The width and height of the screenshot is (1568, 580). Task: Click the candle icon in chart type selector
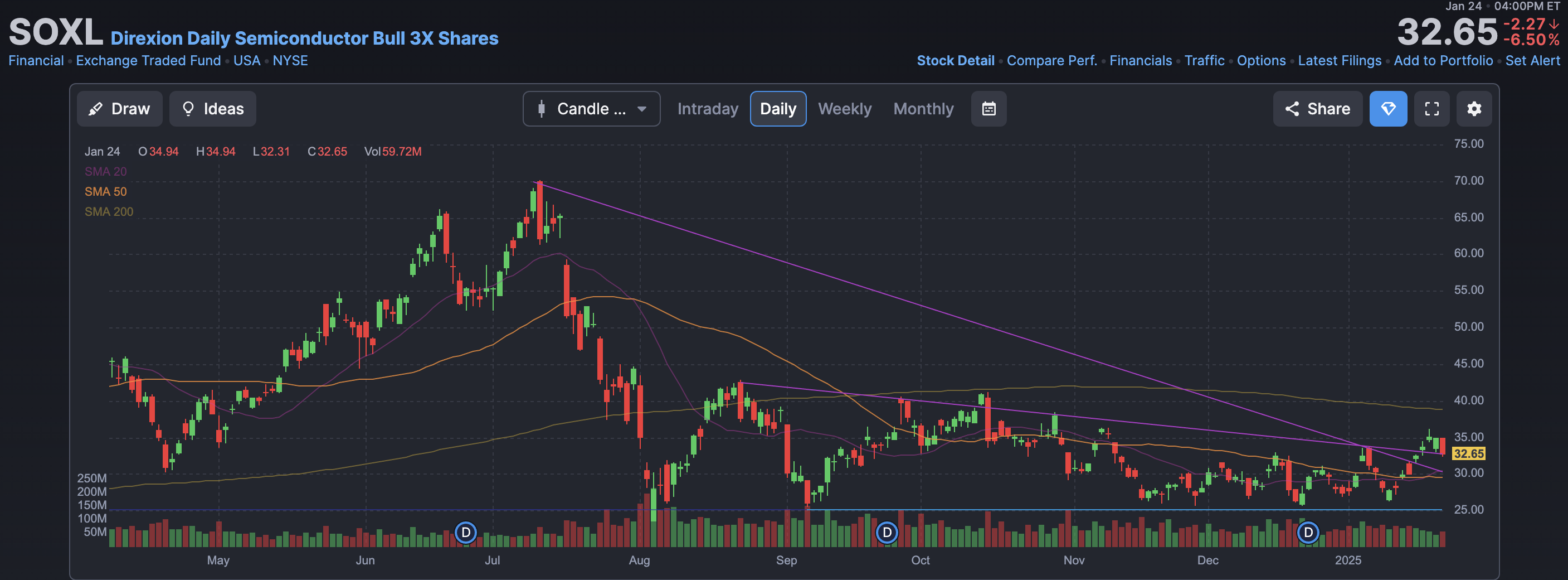541,109
